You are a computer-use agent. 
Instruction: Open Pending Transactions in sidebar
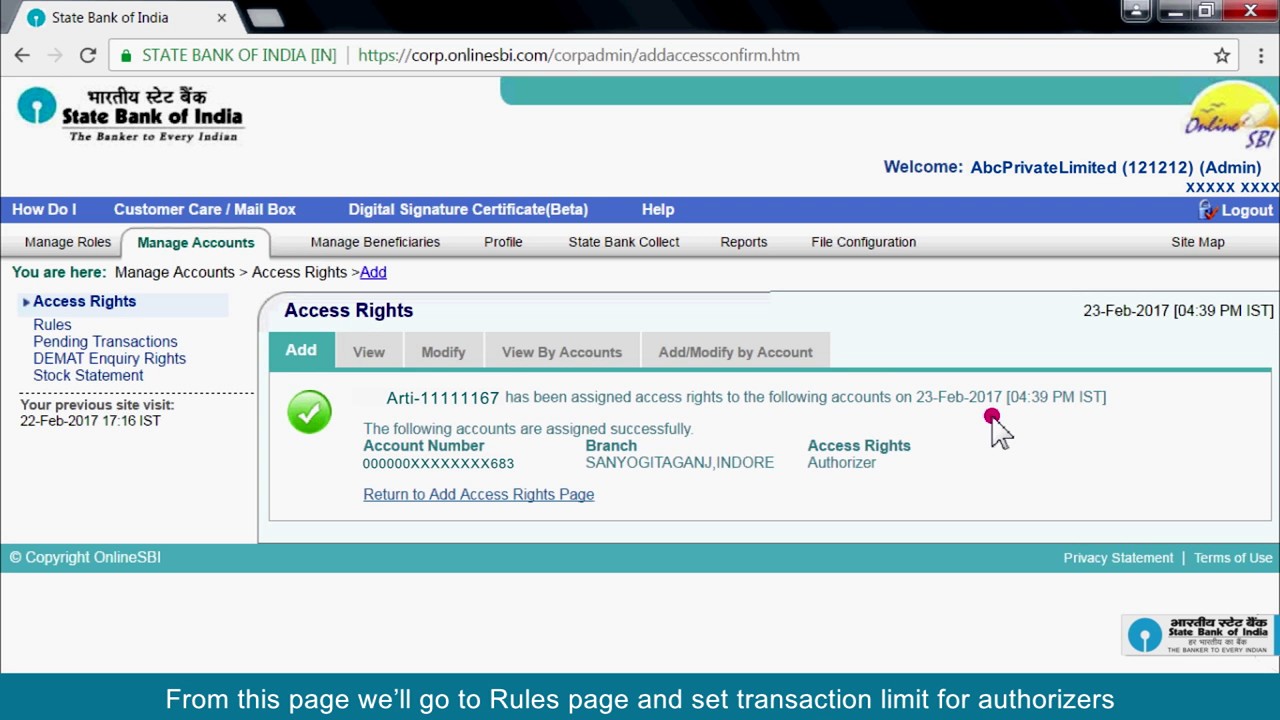(x=105, y=342)
